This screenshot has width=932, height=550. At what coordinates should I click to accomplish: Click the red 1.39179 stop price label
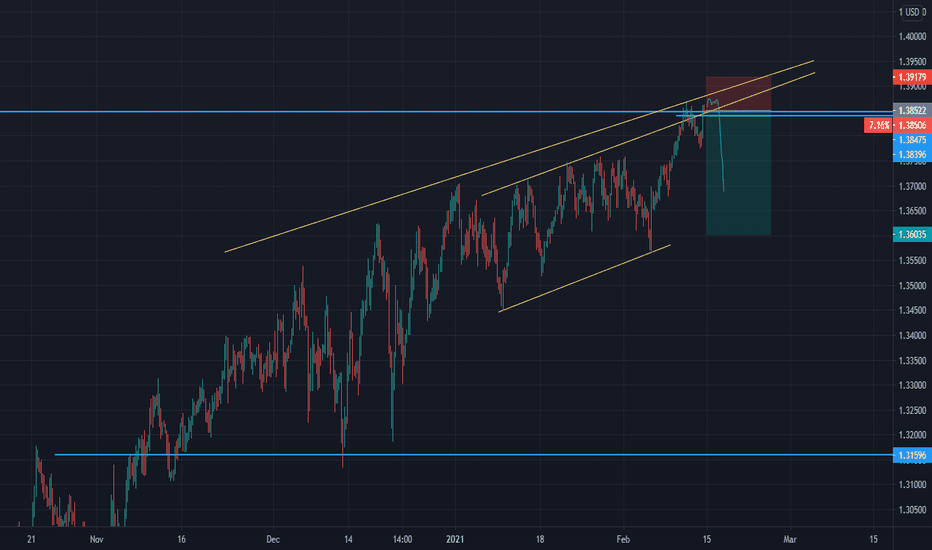point(912,77)
